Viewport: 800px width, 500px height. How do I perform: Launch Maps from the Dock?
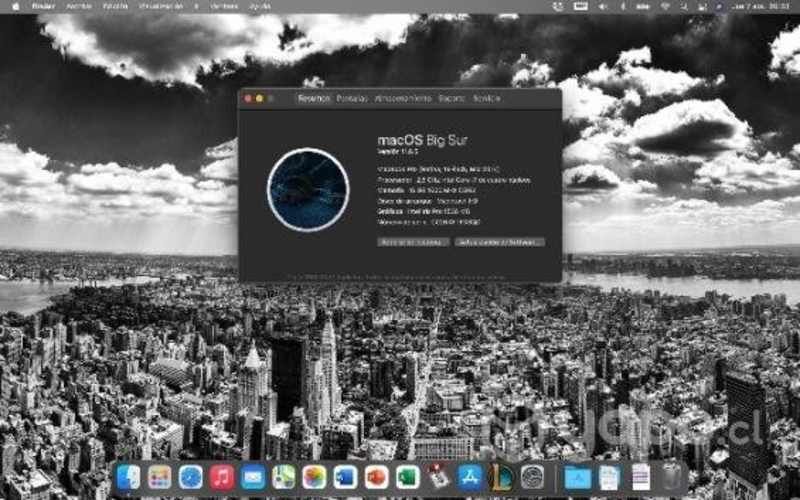click(x=284, y=478)
